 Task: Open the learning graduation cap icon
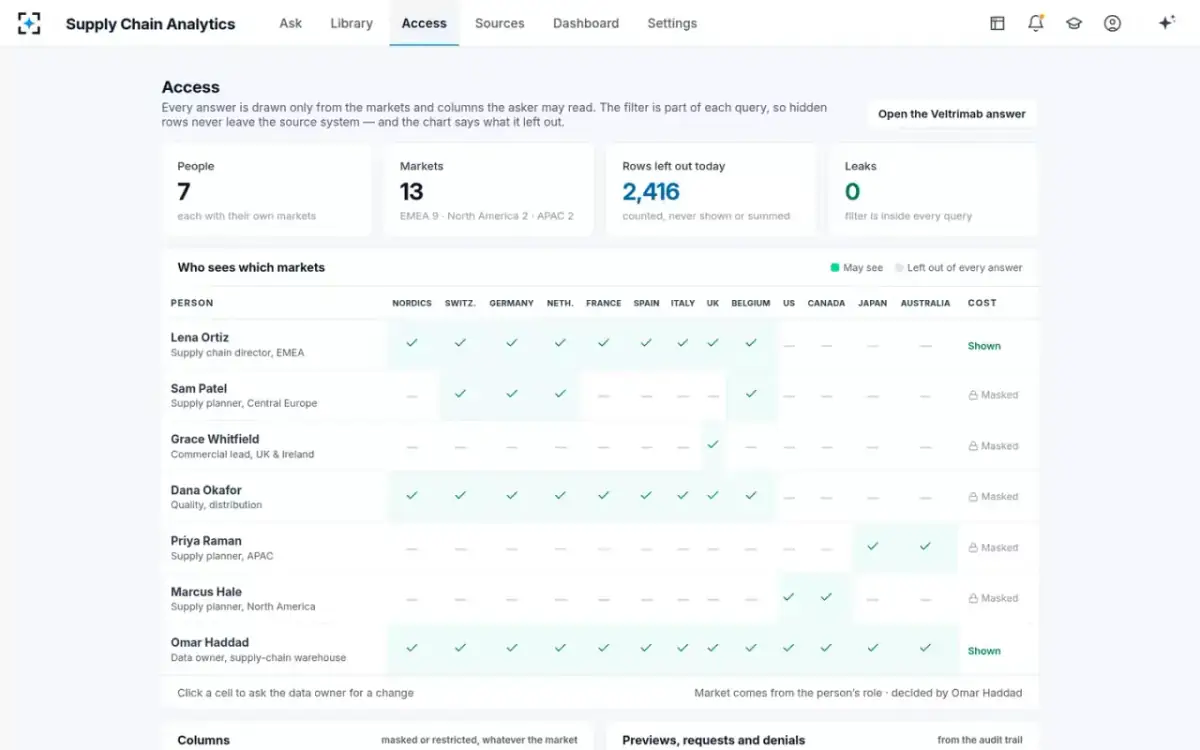(1074, 23)
